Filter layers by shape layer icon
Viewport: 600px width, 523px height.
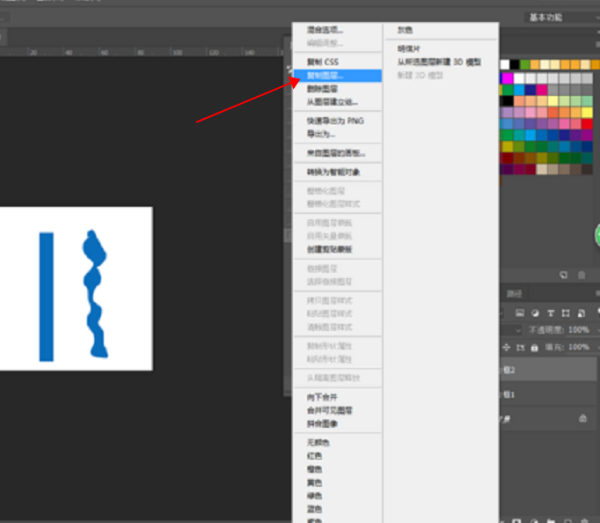[x=566, y=313]
